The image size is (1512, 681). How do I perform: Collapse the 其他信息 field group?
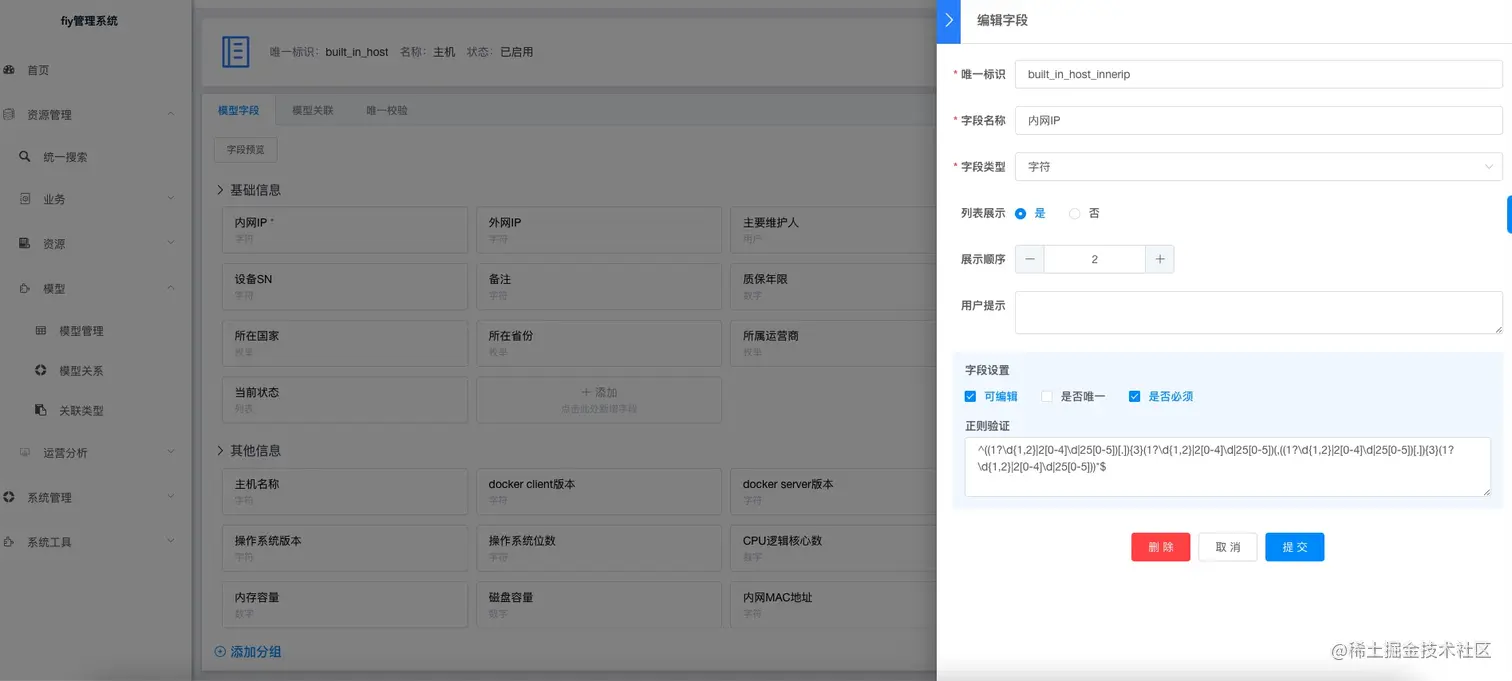(220, 451)
